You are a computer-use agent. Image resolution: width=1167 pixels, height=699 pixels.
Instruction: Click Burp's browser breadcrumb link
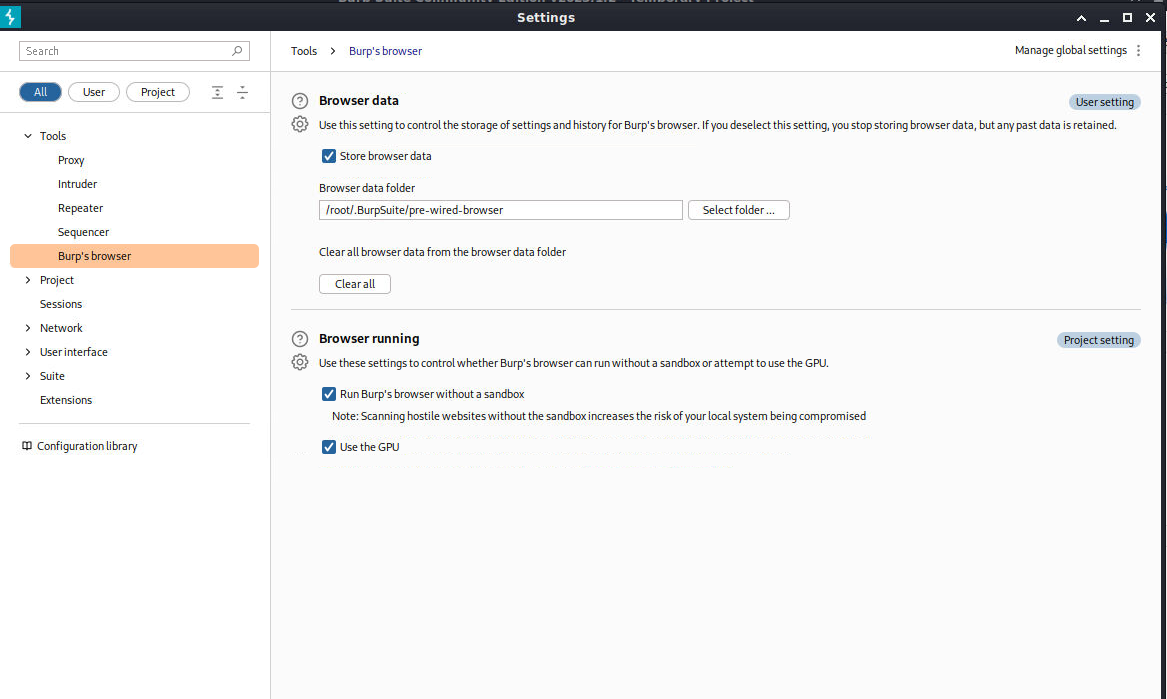point(386,51)
